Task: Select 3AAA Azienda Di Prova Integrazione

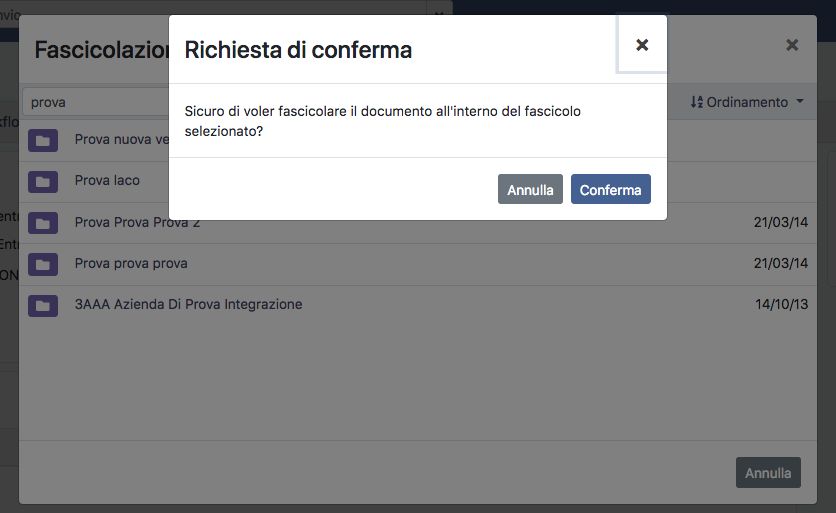Action: pos(188,305)
